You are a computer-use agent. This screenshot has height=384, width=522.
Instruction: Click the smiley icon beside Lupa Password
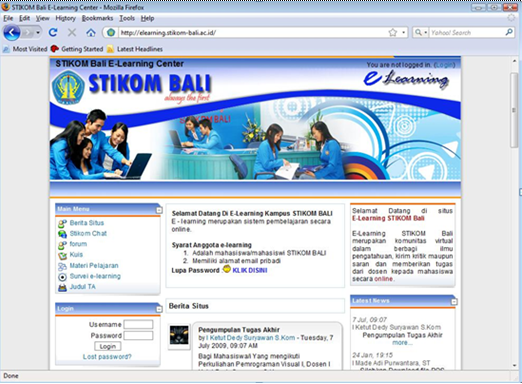click(x=227, y=269)
